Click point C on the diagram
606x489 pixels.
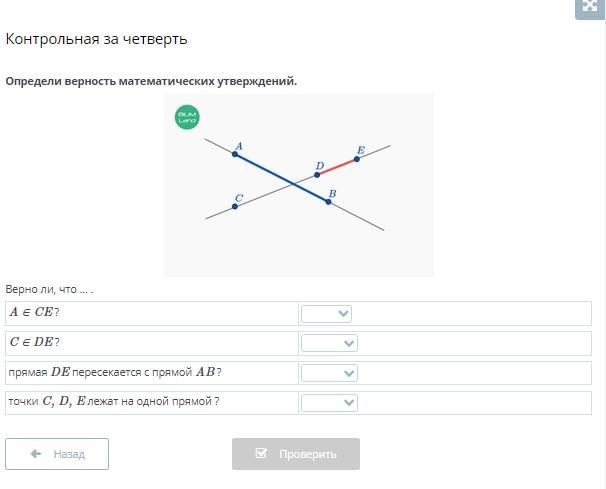235,206
